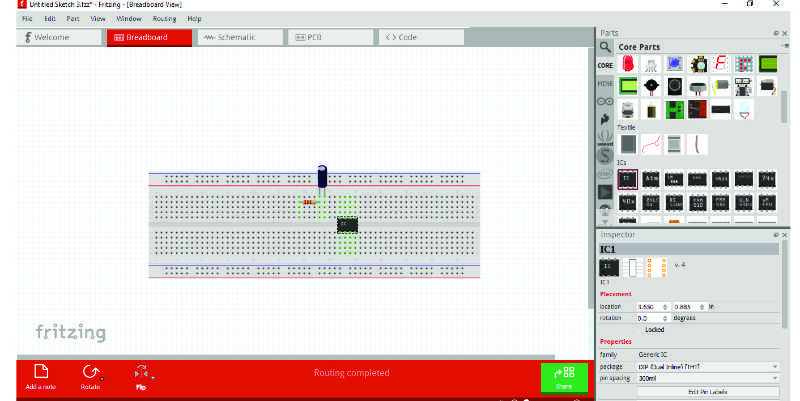Select the CORE parts bin tab
Screen dimensions: 800x401
click(x=605, y=66)
